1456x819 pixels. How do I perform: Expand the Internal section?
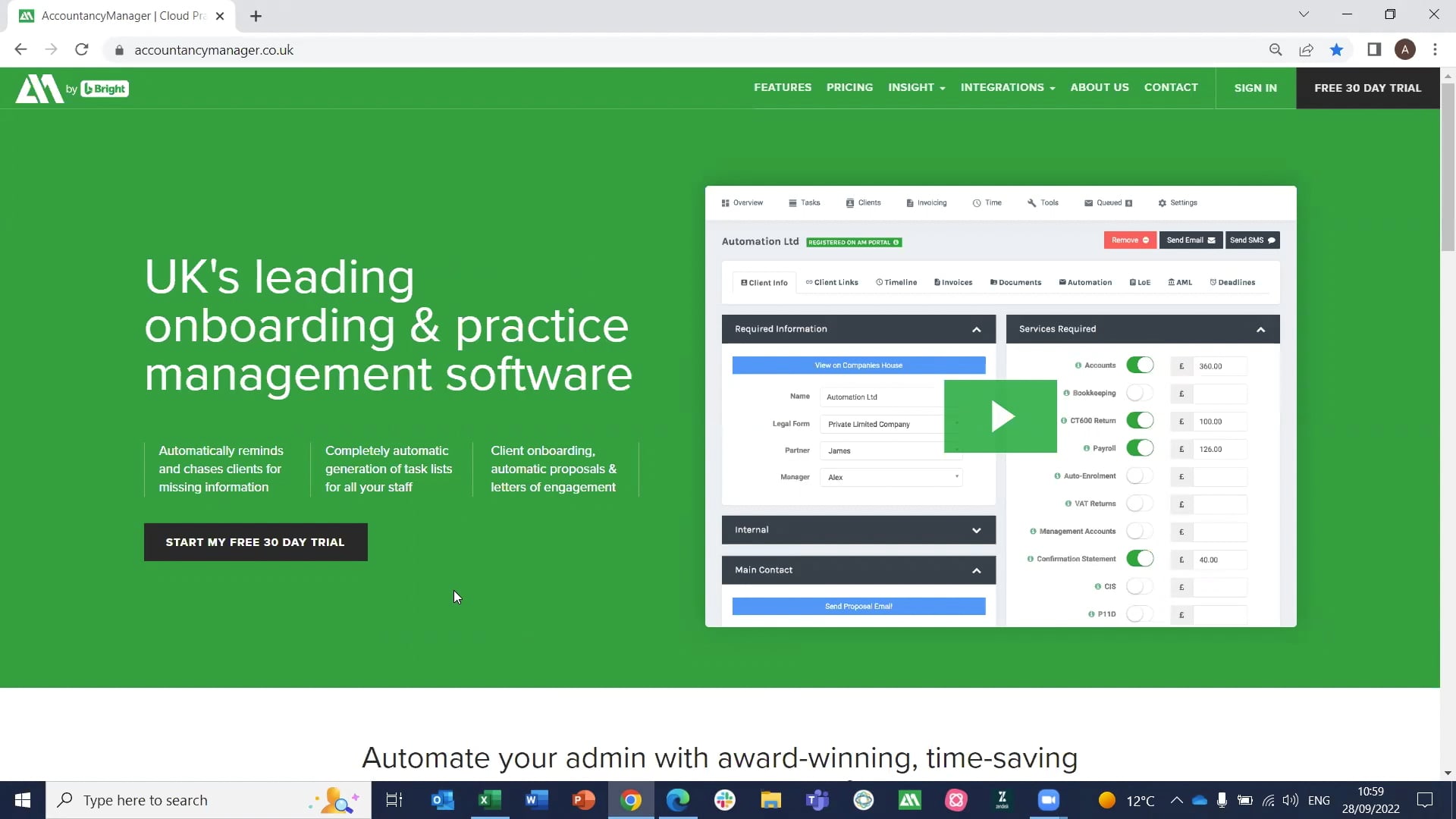977,530
